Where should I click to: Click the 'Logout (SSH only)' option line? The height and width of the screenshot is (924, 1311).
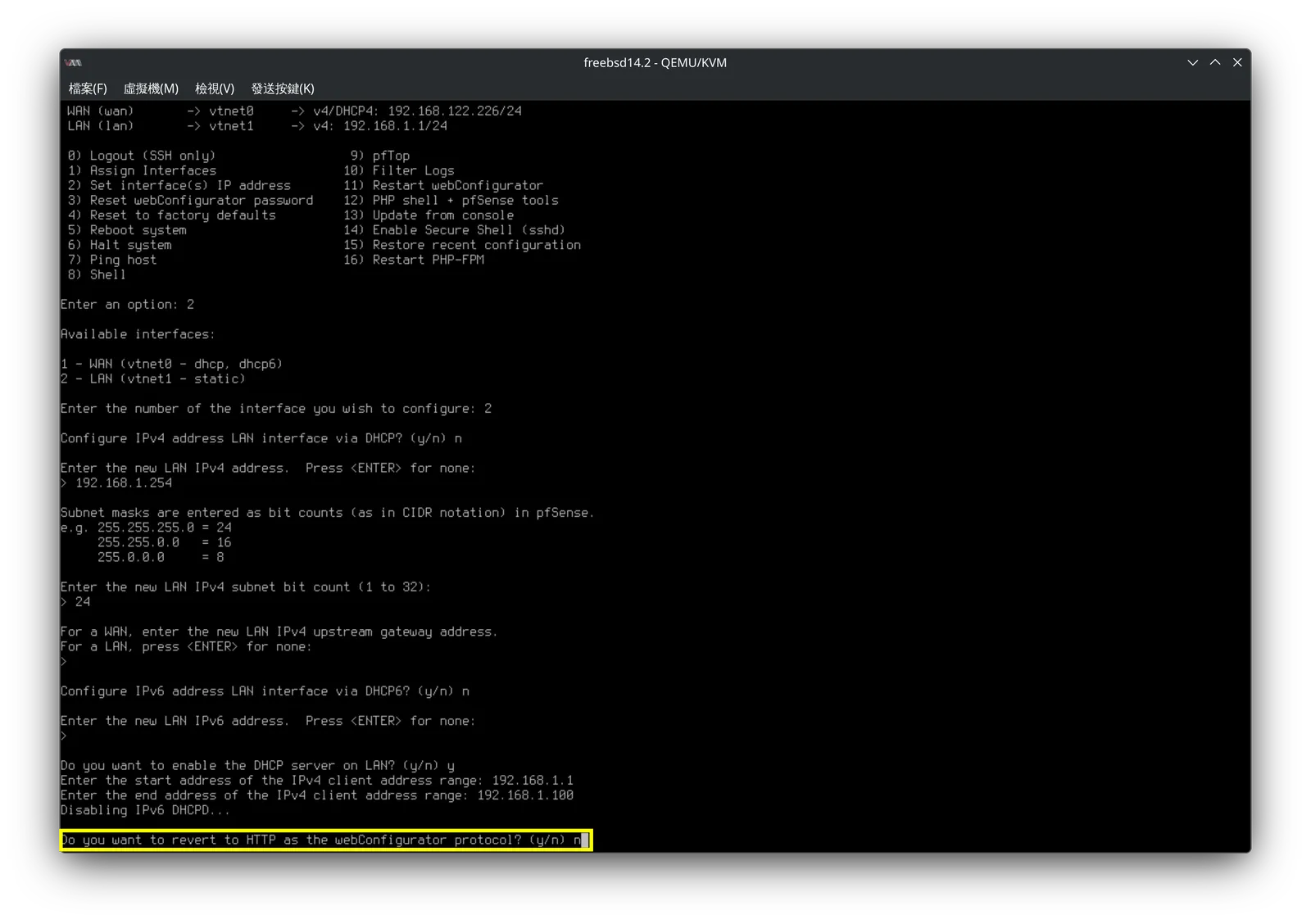point(142,156)
